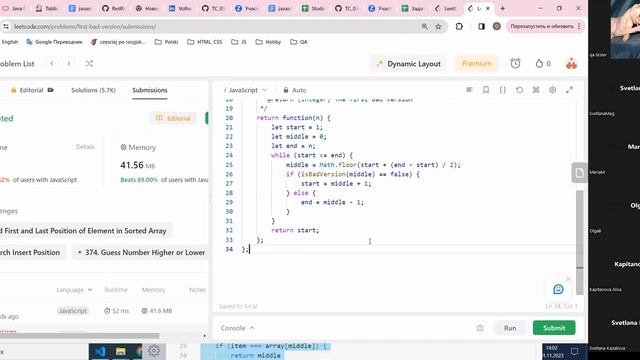Open the JavaScript language dropdown
Screen dimensions: 640x360
pos(245,90)
